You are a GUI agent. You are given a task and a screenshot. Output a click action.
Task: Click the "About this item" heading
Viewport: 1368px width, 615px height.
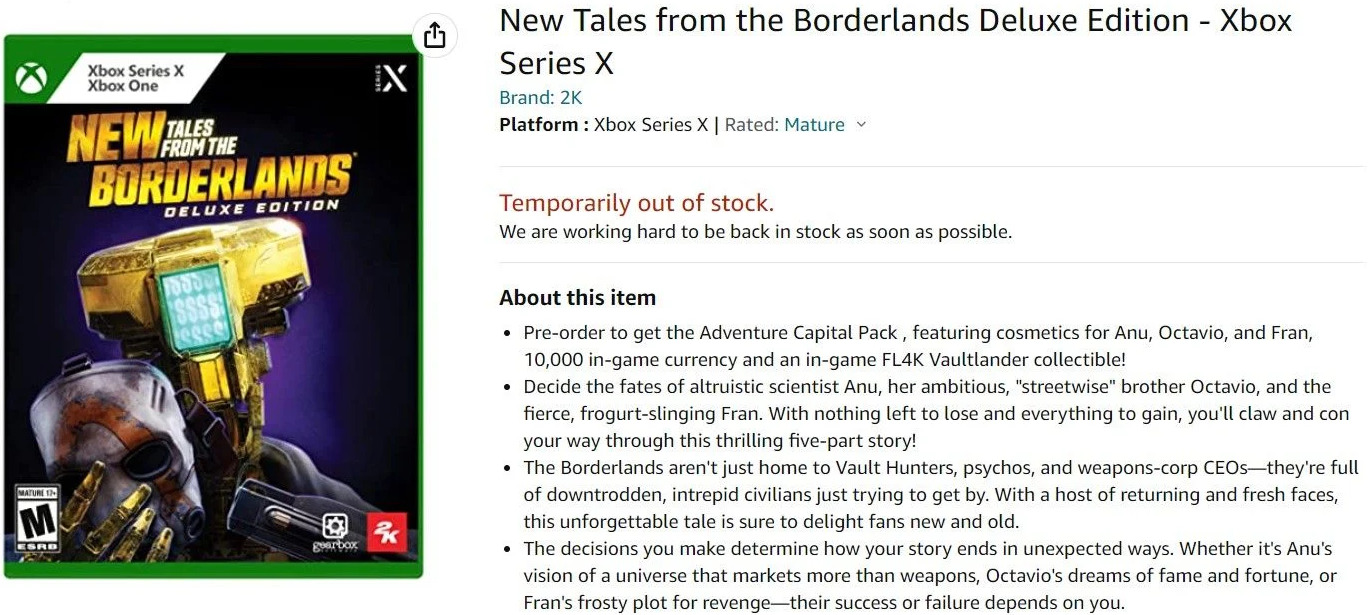(577, 298)
